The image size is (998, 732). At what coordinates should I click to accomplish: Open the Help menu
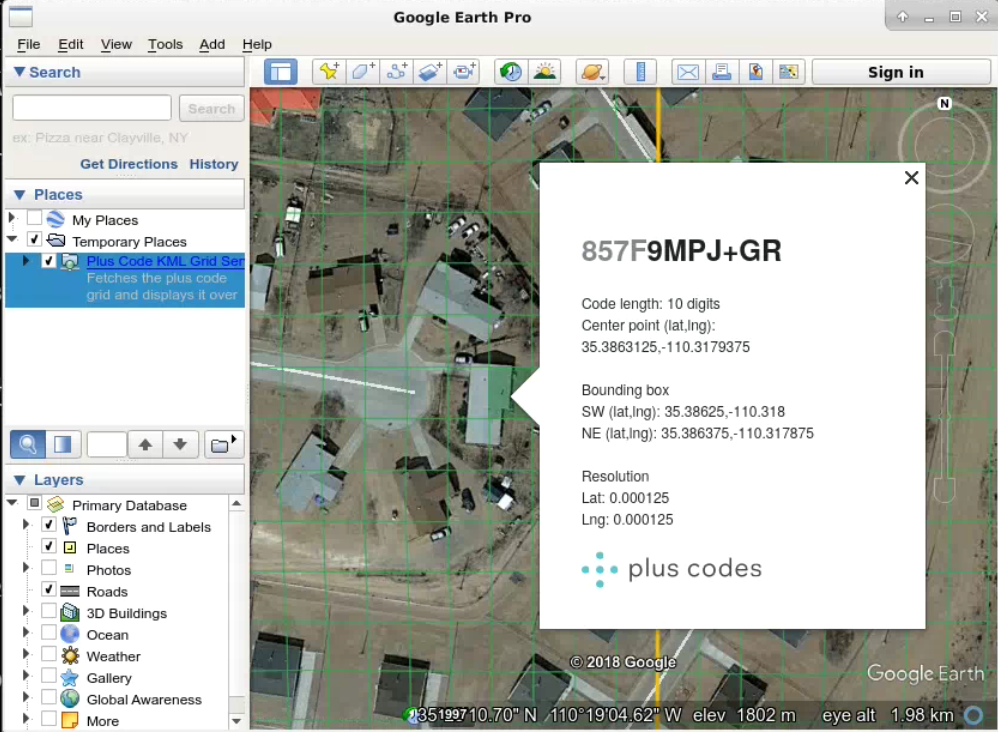257,44
